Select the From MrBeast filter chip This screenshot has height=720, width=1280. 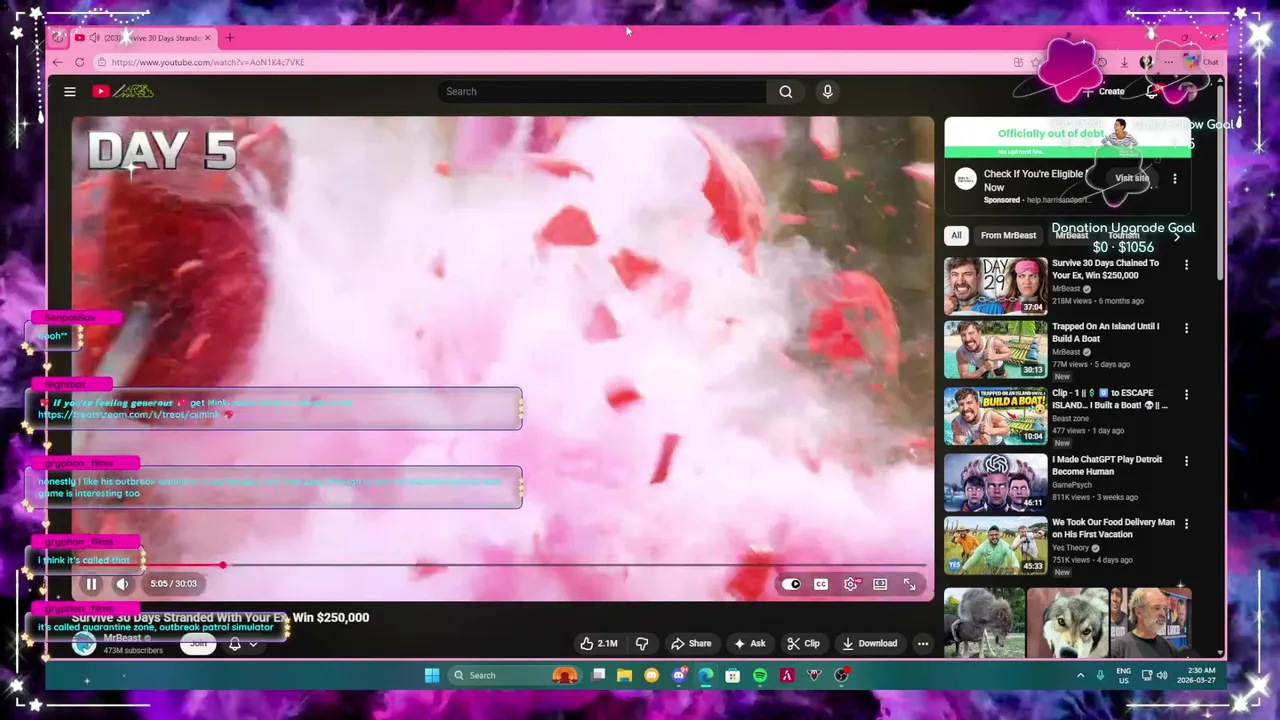1008,235
